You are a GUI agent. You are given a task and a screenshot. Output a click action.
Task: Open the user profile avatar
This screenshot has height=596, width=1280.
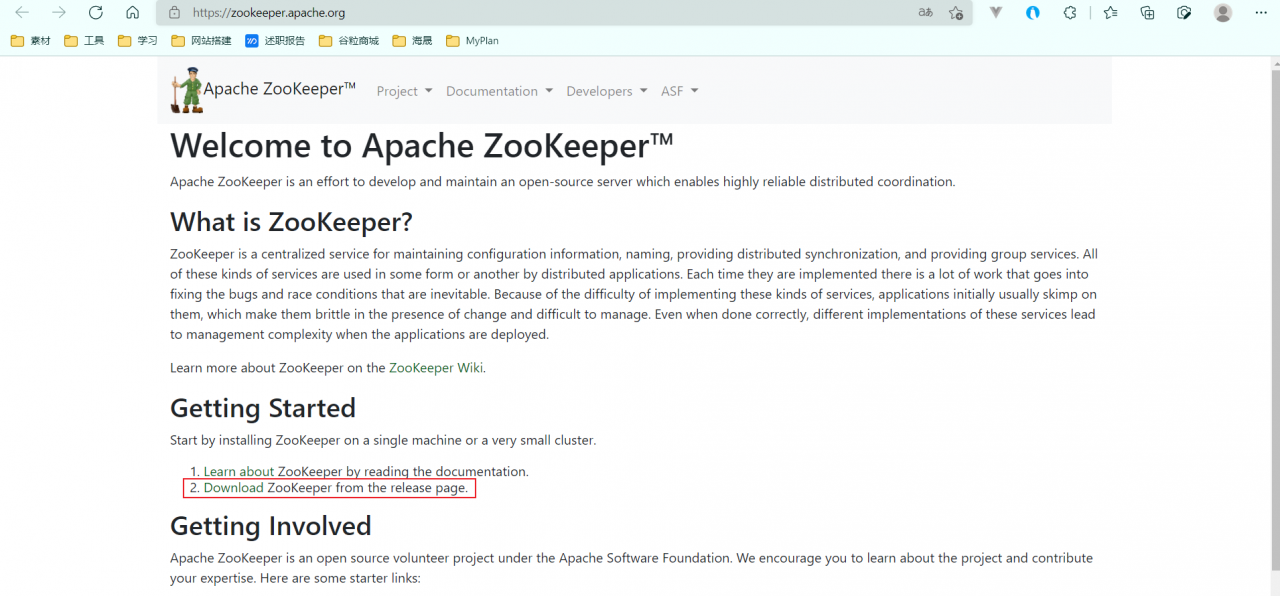pyautogui.click(x=1223, y=13)
